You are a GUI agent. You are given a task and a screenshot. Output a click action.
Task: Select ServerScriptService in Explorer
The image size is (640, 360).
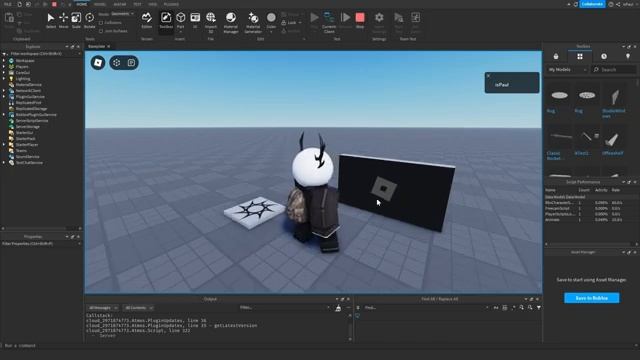[x=32, y=121]
